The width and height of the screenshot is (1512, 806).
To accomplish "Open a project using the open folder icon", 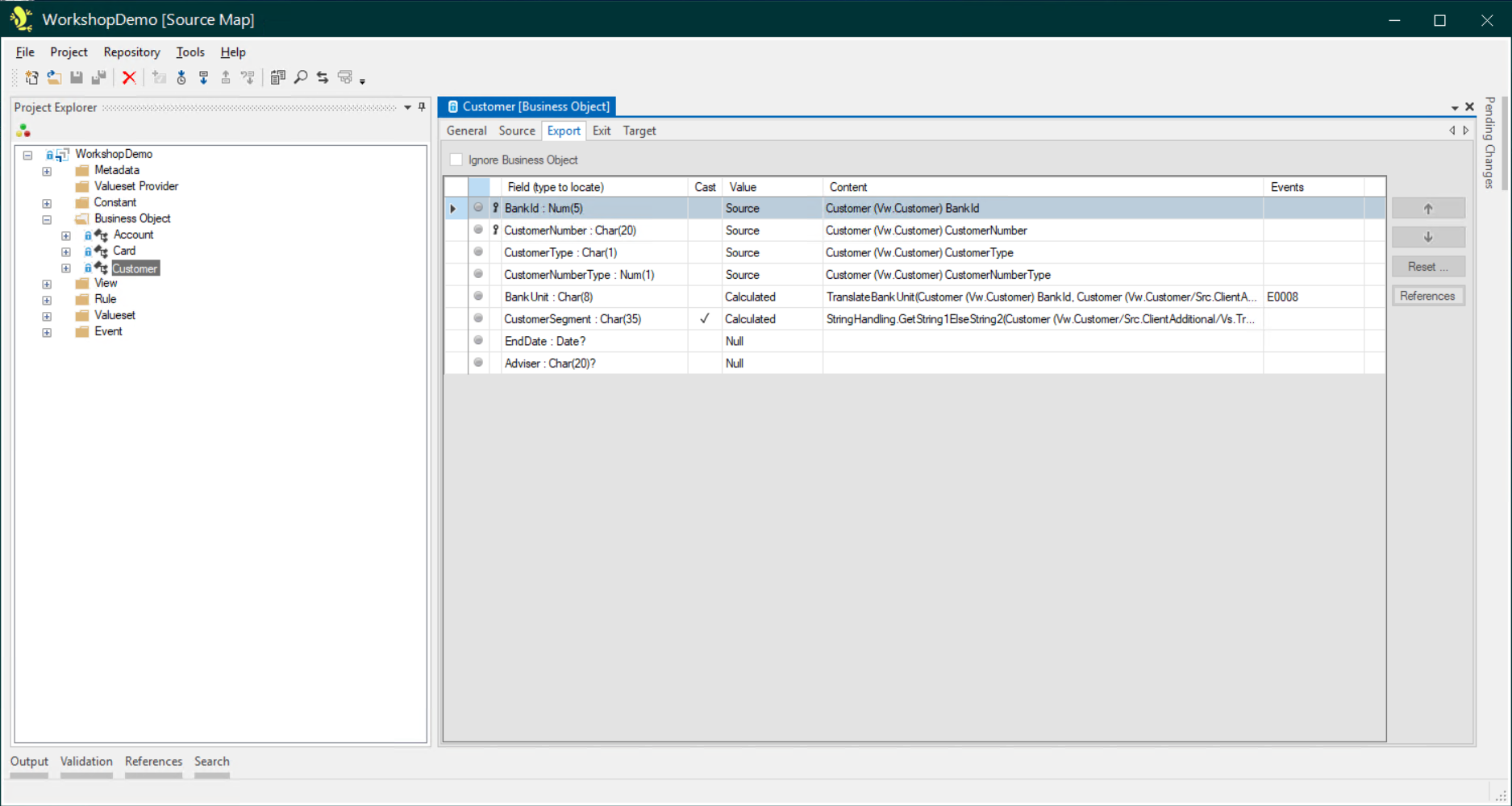I will click(54, 77).
